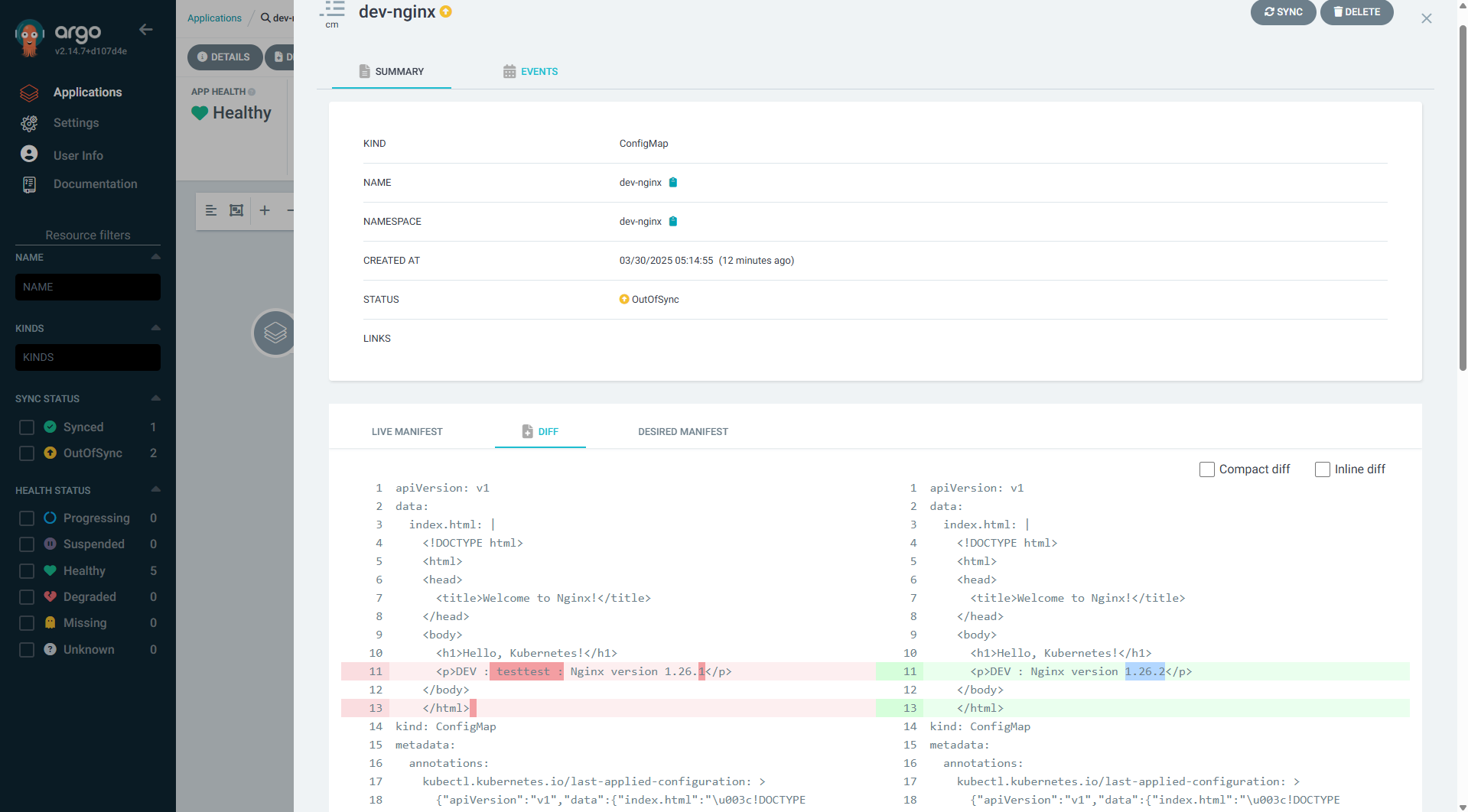Follow the Applications breadcrumb link
Image resolution: width=1468 pixels, height=812 pixels.
click(x=214, y=18)
